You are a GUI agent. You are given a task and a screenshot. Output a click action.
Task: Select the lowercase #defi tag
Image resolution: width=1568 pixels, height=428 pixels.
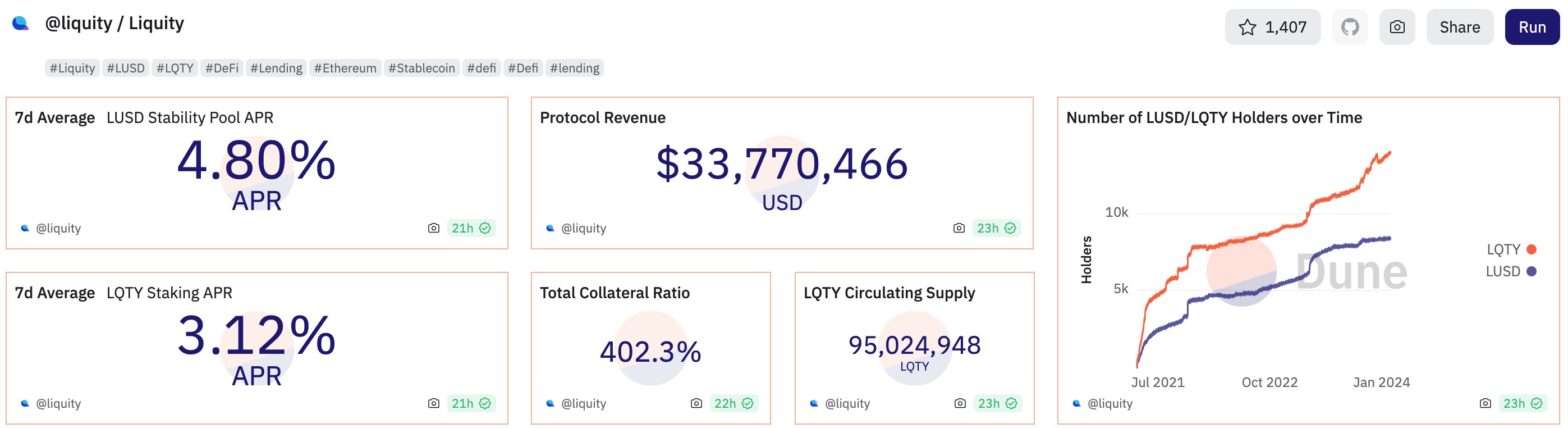(x=482, y=68)
